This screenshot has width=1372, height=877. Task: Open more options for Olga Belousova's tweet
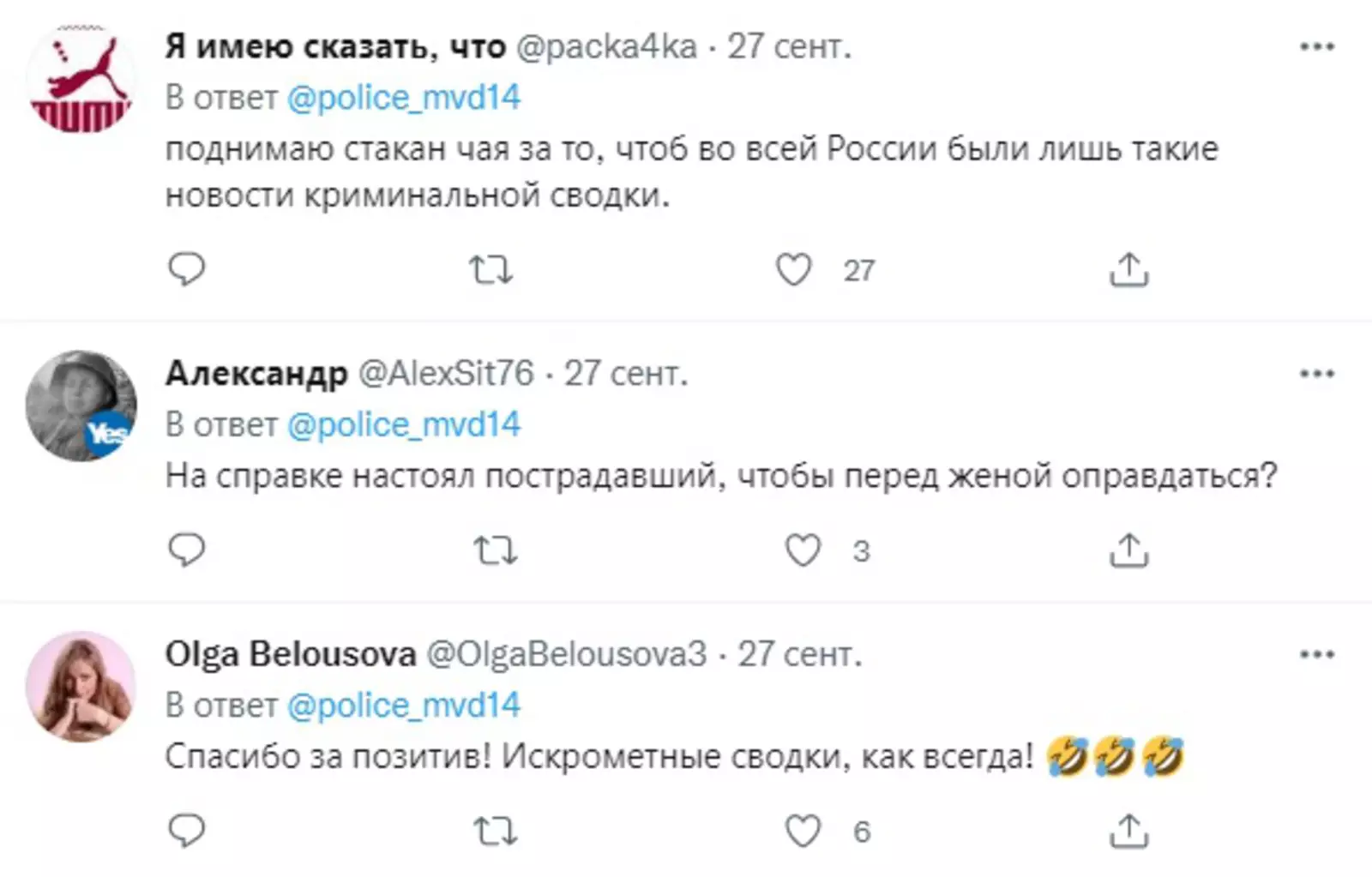pos(1317,655)
